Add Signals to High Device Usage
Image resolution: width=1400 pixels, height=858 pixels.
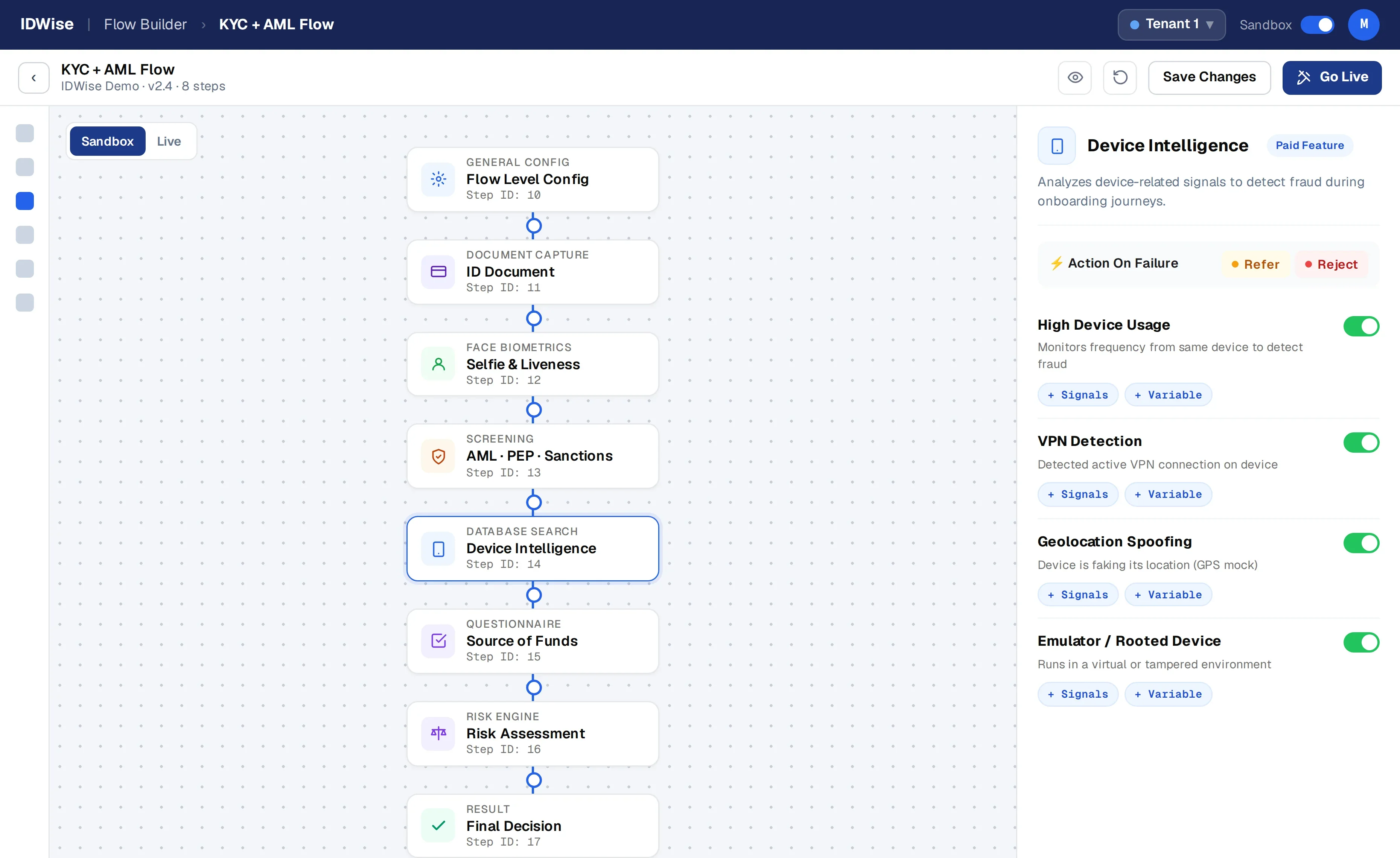click(1077, 395)
